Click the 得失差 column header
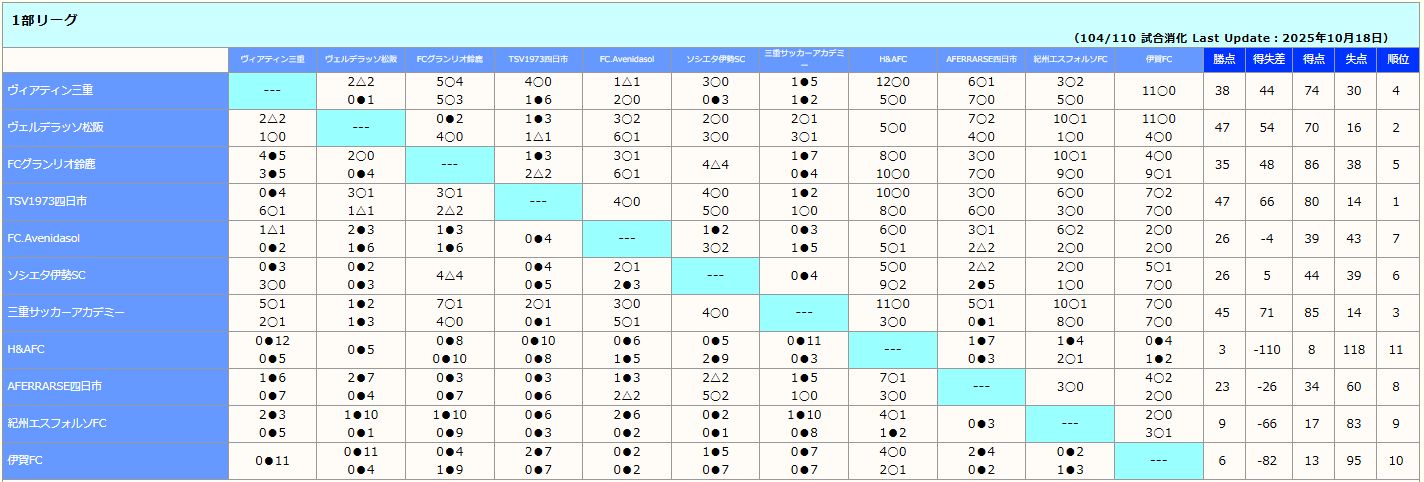 pyautogui.click(x=1267, y=60)
